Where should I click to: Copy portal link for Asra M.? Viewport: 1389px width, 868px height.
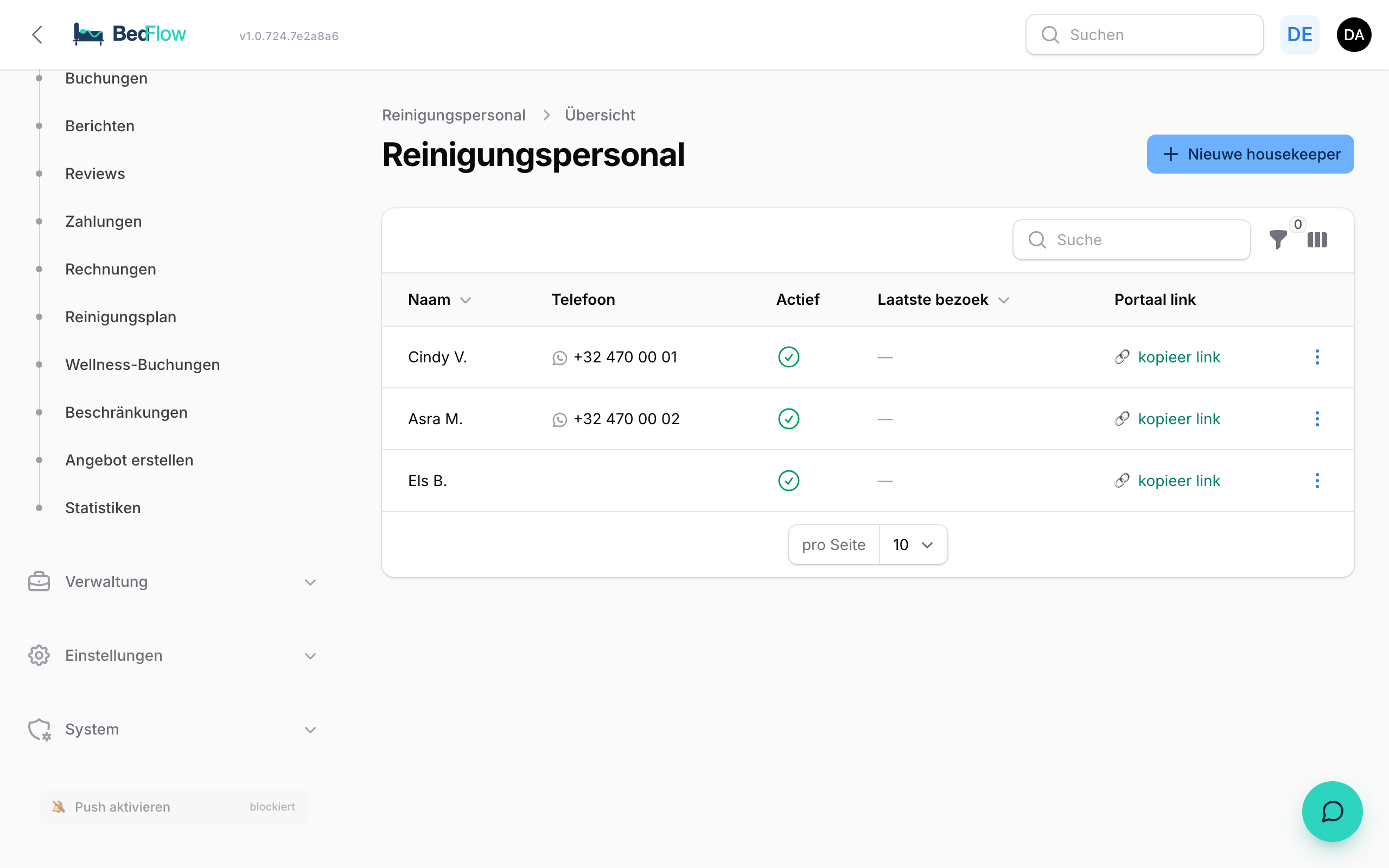pyautogui.click(x=1178, y=419)
